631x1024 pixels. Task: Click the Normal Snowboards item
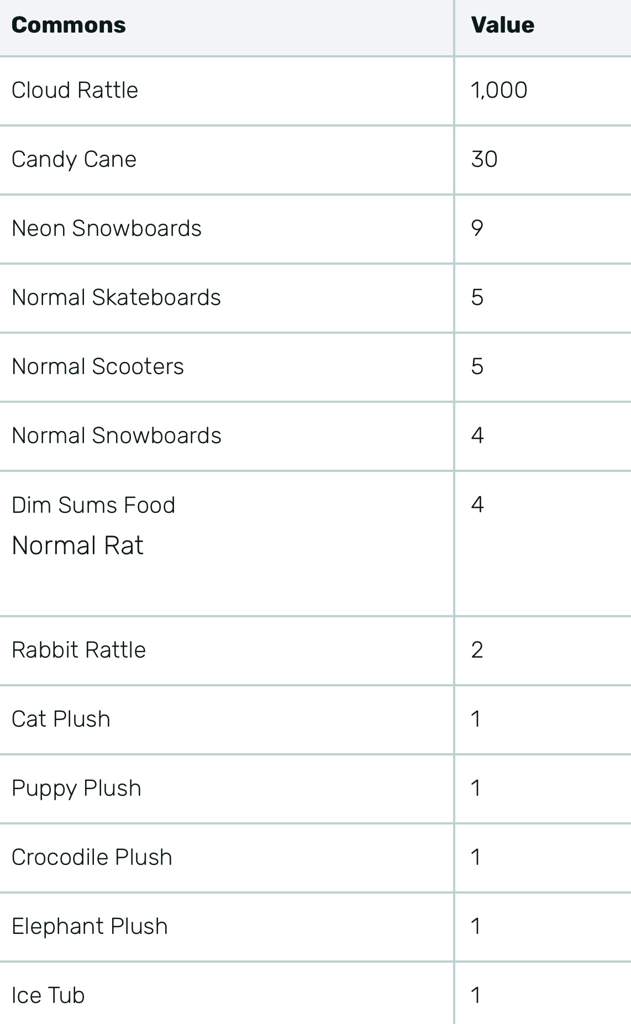coord(117,436)
